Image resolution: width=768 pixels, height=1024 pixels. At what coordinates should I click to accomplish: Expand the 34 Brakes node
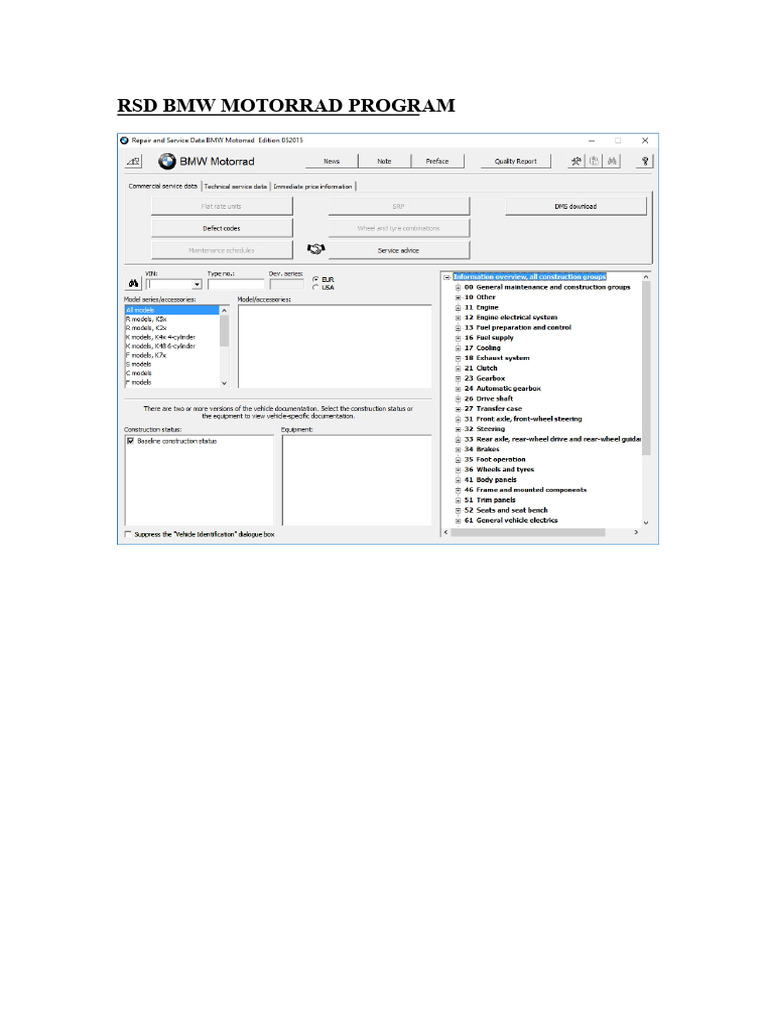tap(458, 449)
